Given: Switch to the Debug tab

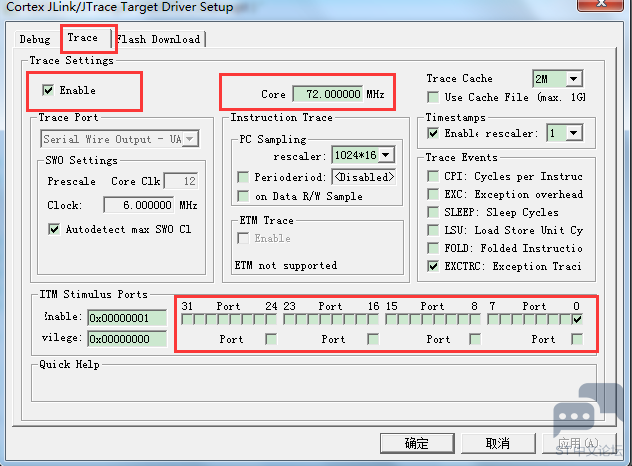Looking at the screenshot, I should point(35,39).
